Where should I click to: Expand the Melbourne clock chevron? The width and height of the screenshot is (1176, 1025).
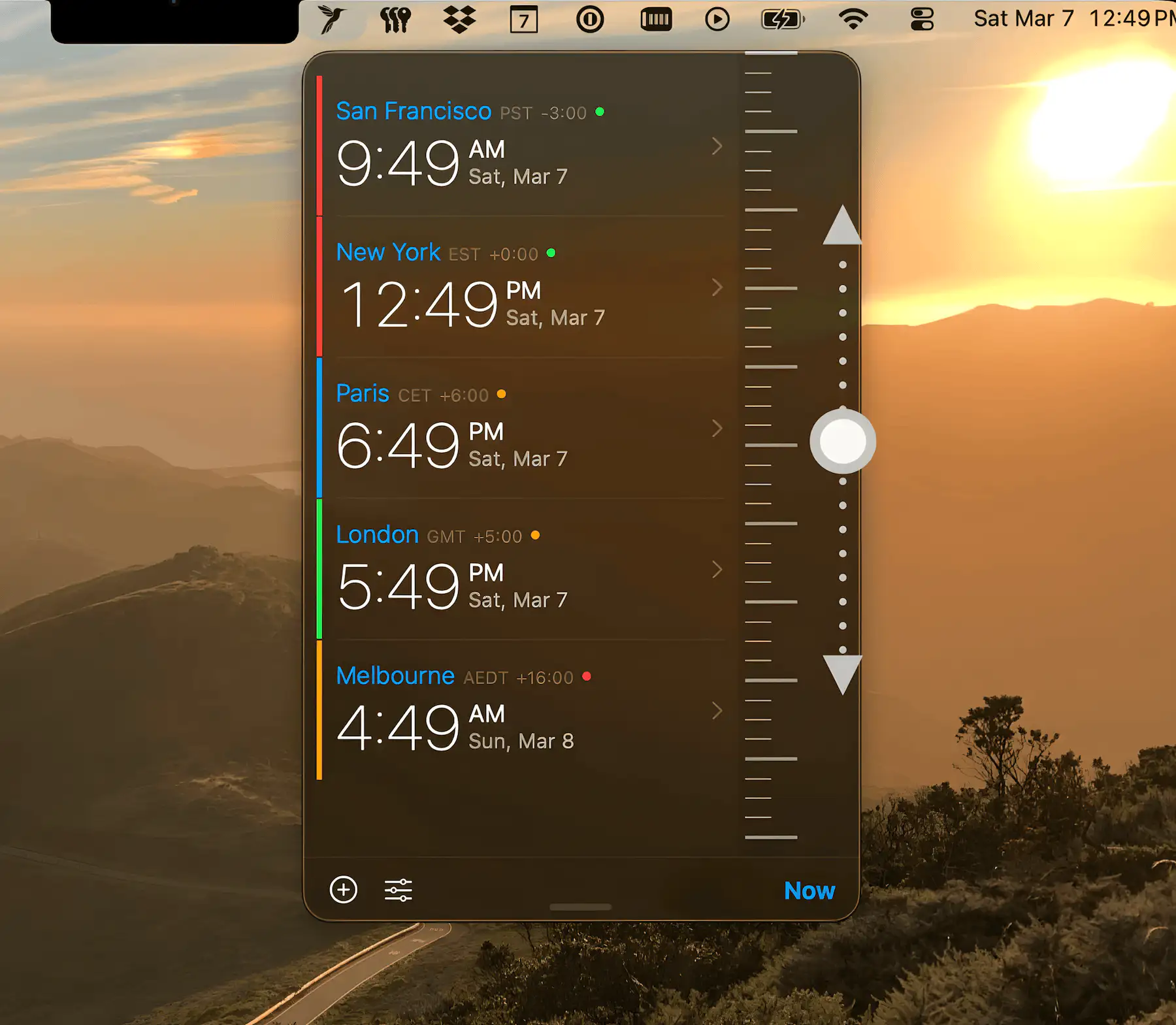point(717,711)
